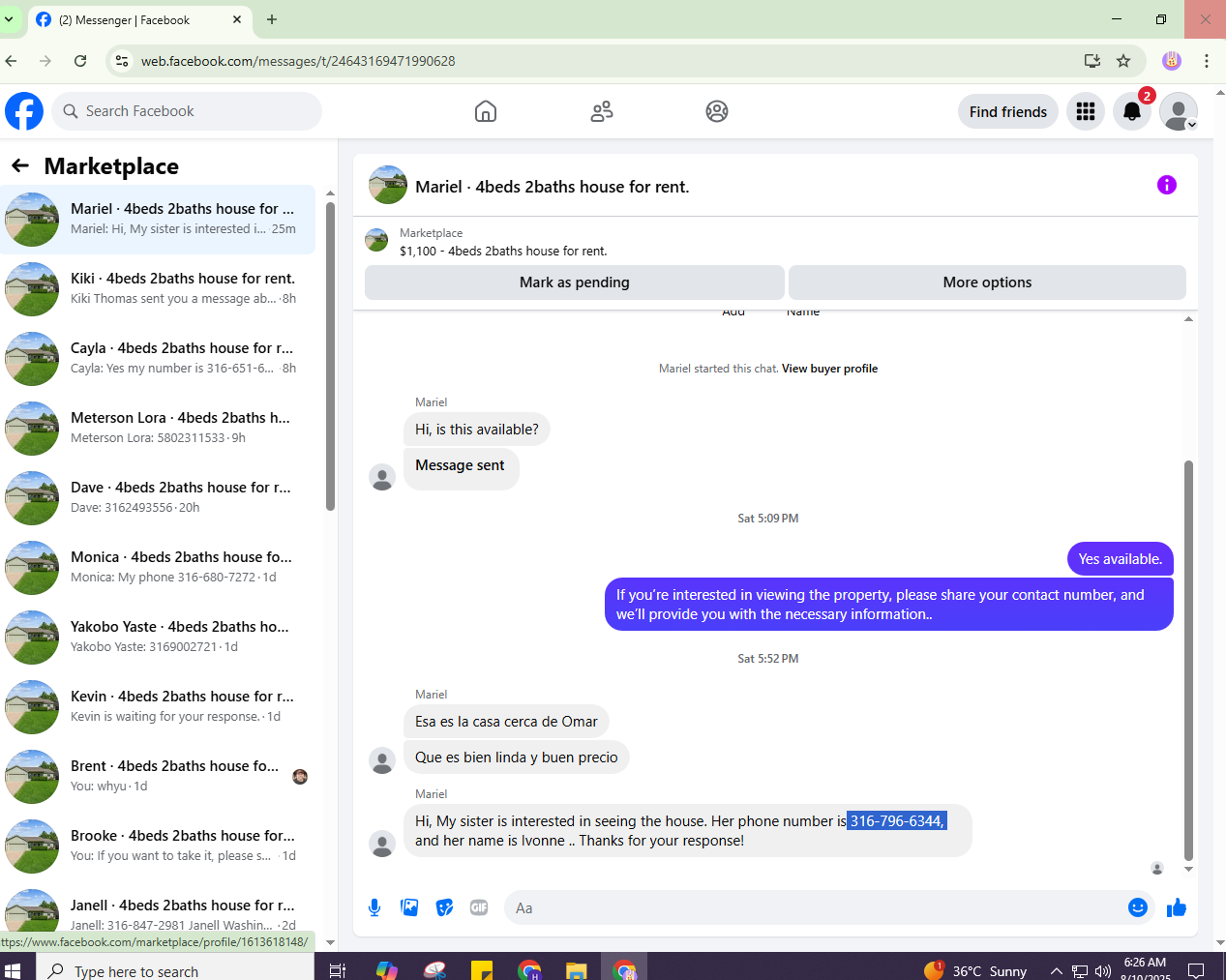Click View buyer profile link

pyautogui.click(x=829, y=369)
